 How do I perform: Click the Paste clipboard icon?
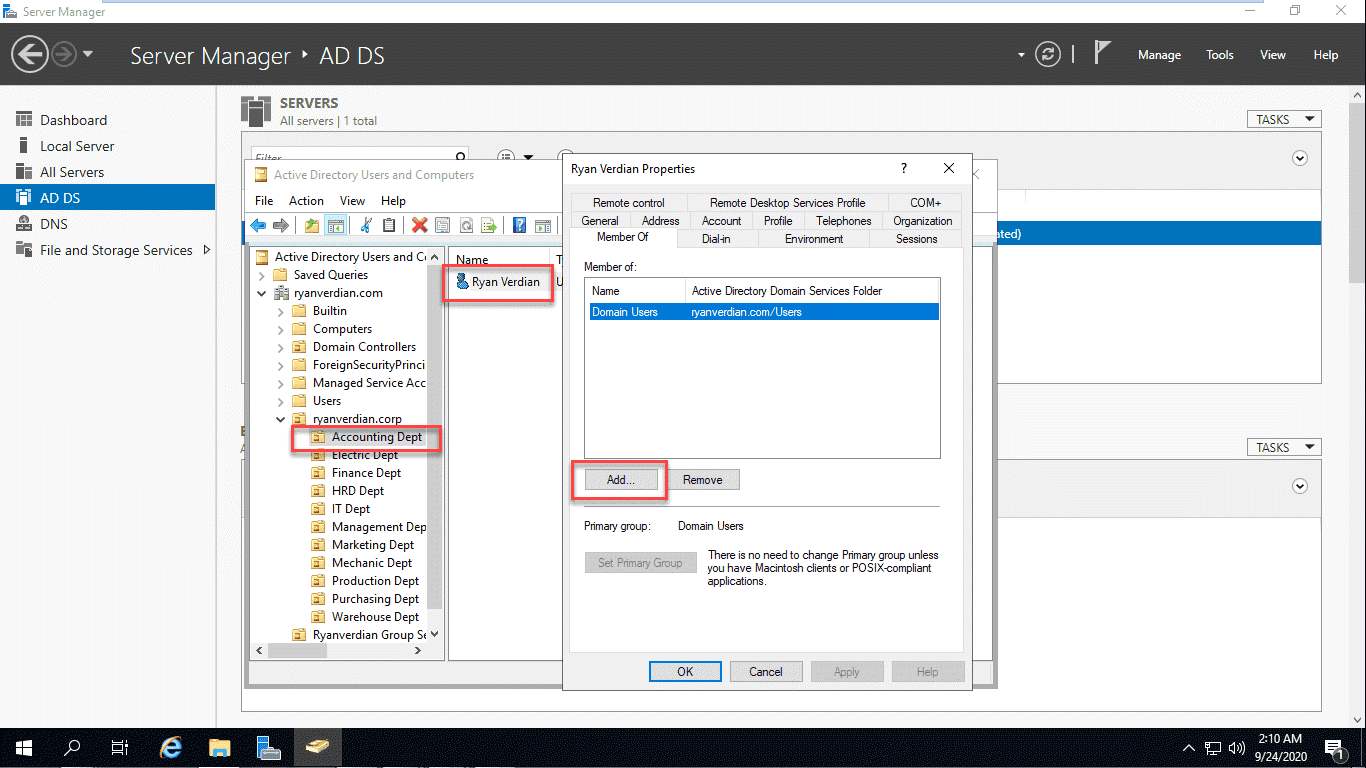389,226
